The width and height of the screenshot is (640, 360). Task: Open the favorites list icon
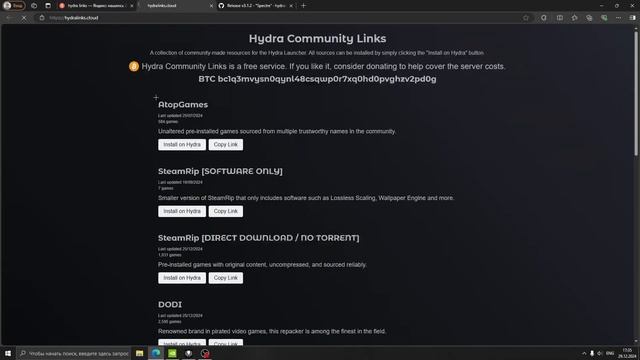[574, 18]
